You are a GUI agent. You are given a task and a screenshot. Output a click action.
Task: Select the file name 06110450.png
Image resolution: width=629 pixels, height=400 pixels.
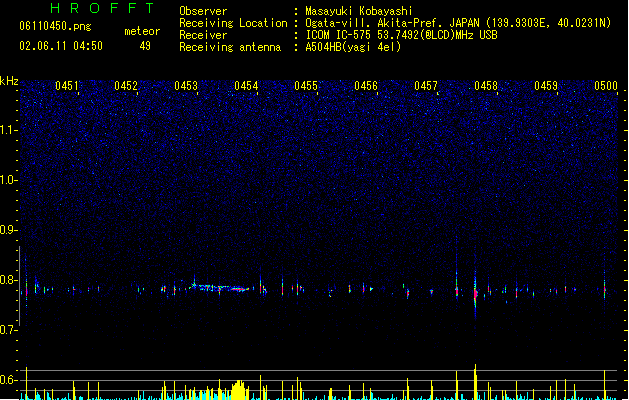[x=55, y=26]
